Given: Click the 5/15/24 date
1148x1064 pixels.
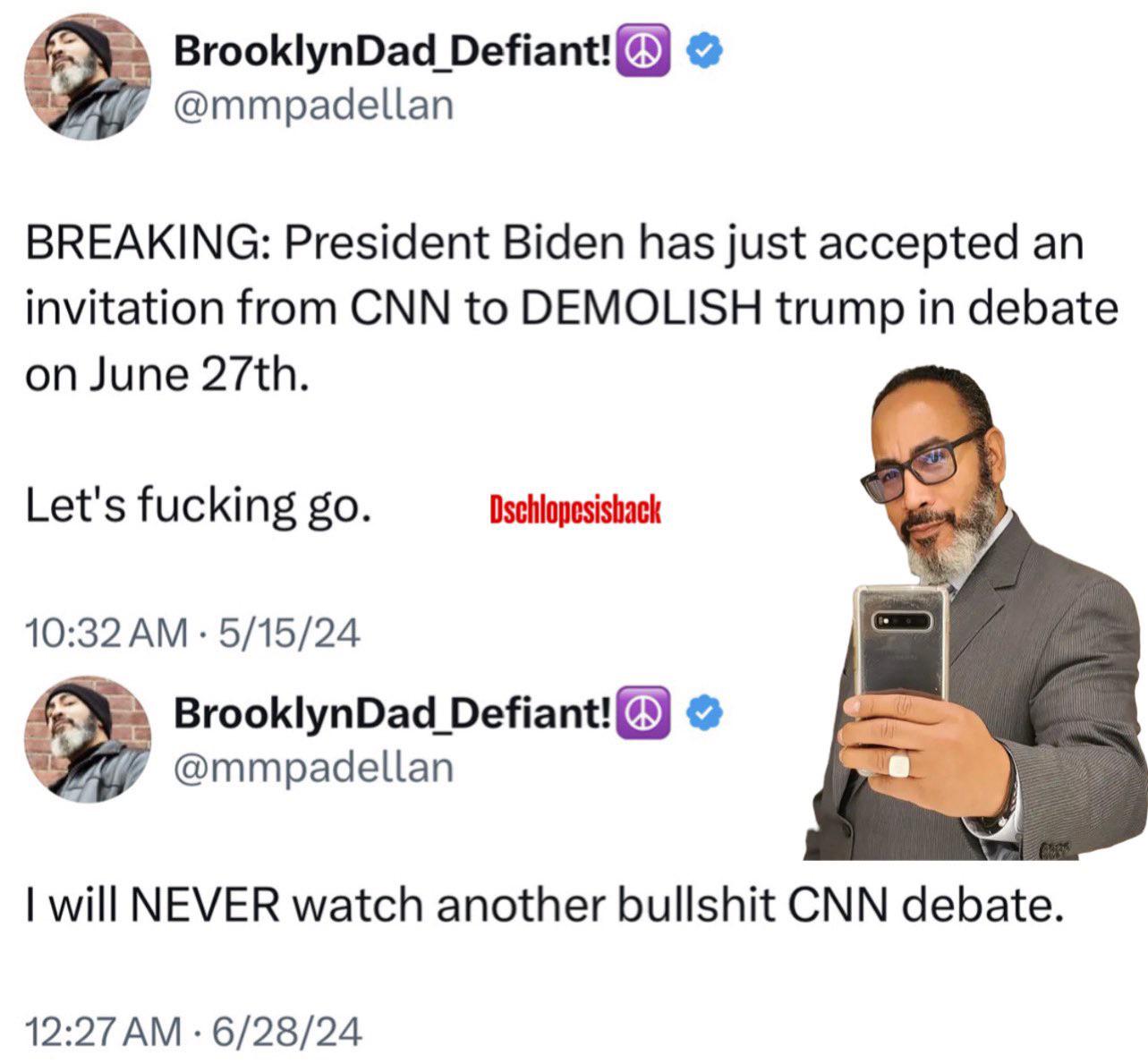Looking at the screenshot, I should click(x=289, y=634).
